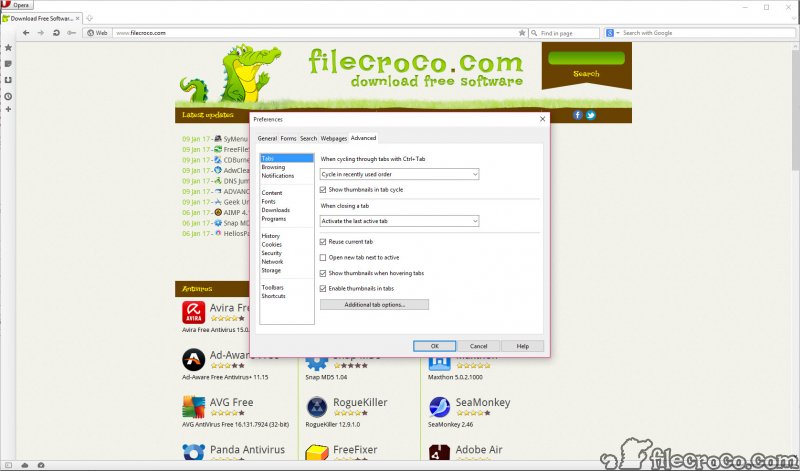Open Activate the last active tab dropdown
Viewport: 800px width, 471px height.
pos(399,221)
